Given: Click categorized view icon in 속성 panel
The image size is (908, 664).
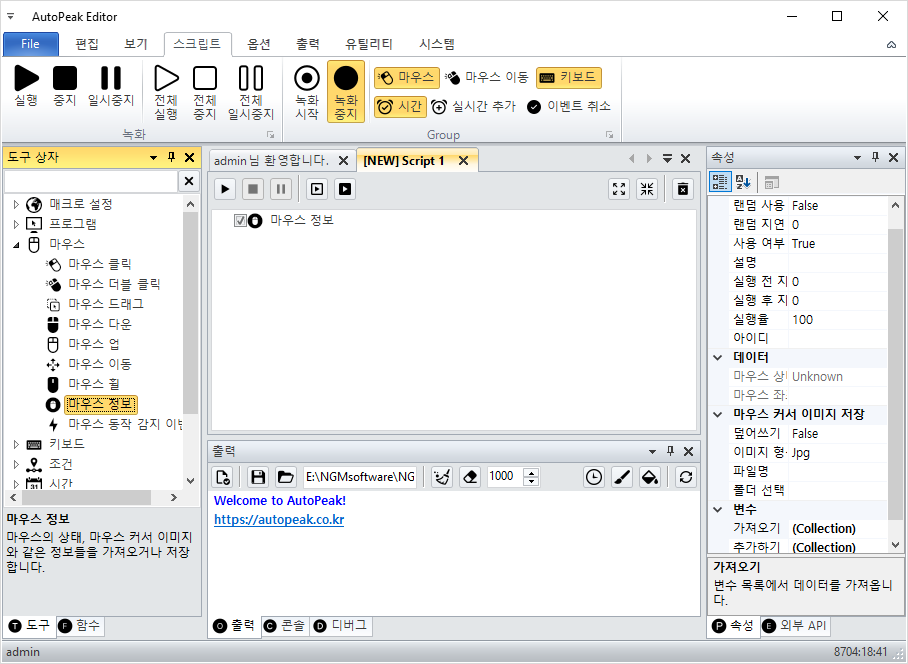Looking at the screenshot, I should (x=720, y=182).
